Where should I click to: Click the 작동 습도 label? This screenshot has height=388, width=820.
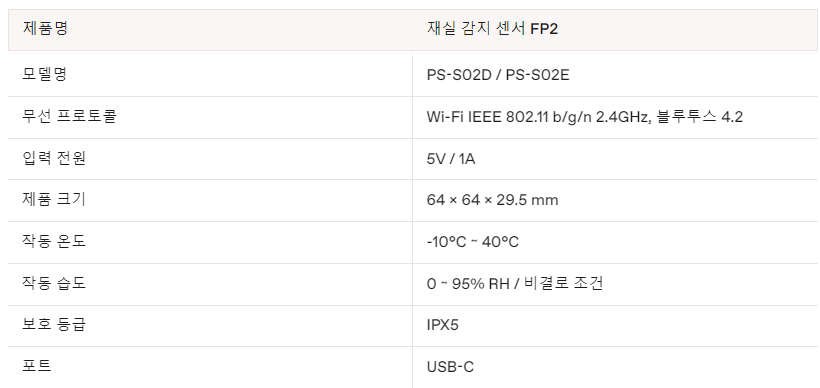pyautogui.click(x=54, y=283)
